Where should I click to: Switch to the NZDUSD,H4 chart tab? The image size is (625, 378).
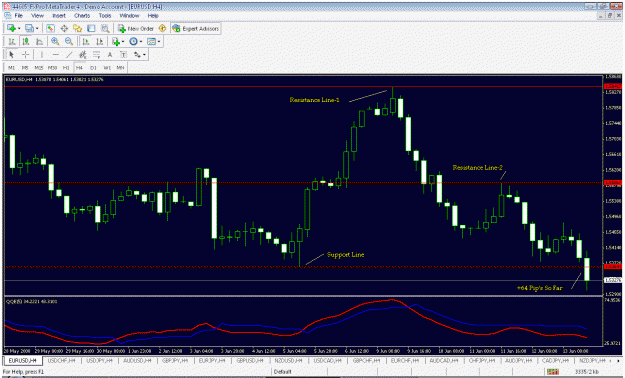point(288,360)
